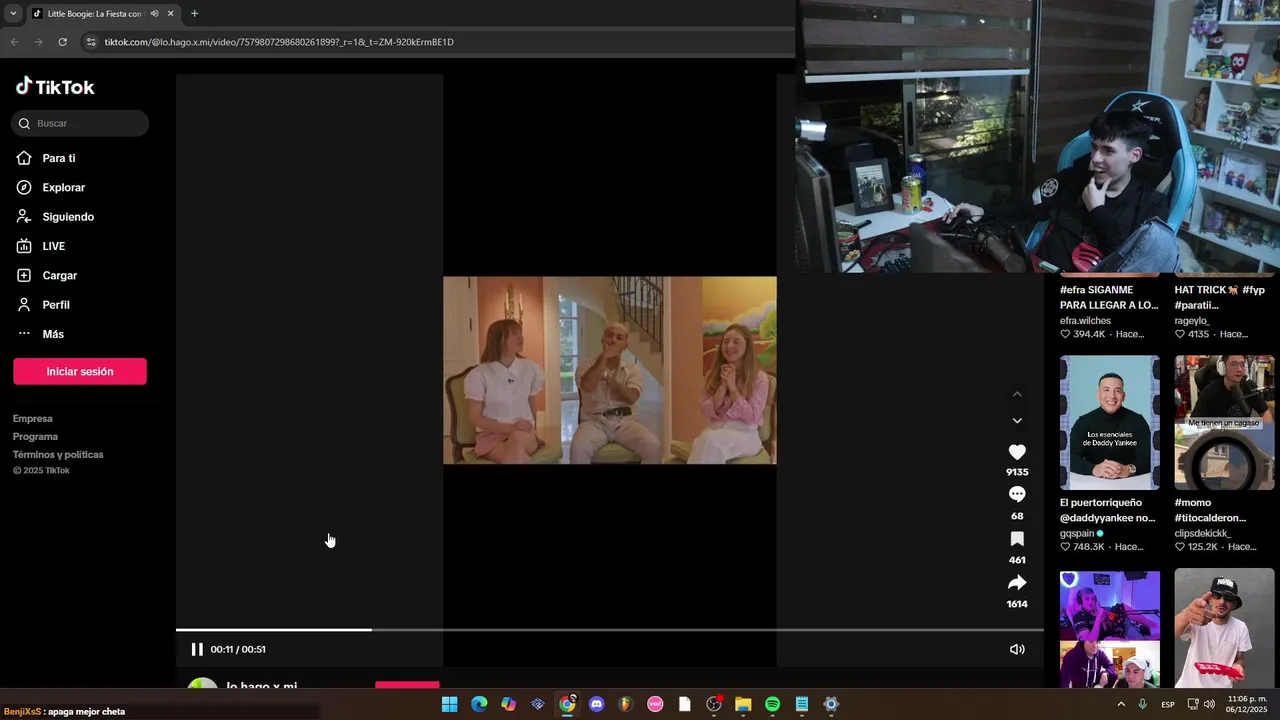
Task: Open the pink round taskbar app
Action: (x=655, y=704)
